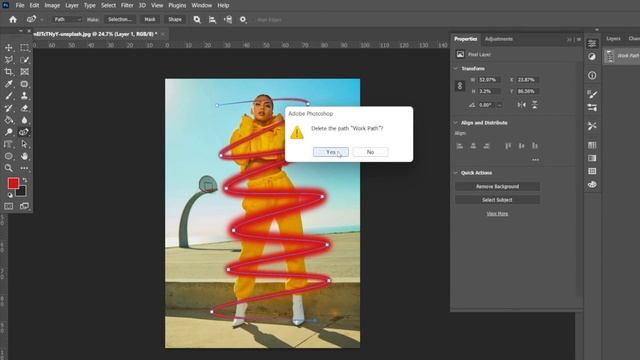This screenshot has width=640, height=360.
Task: Click Make Selection... button
Action: (120, 19)
